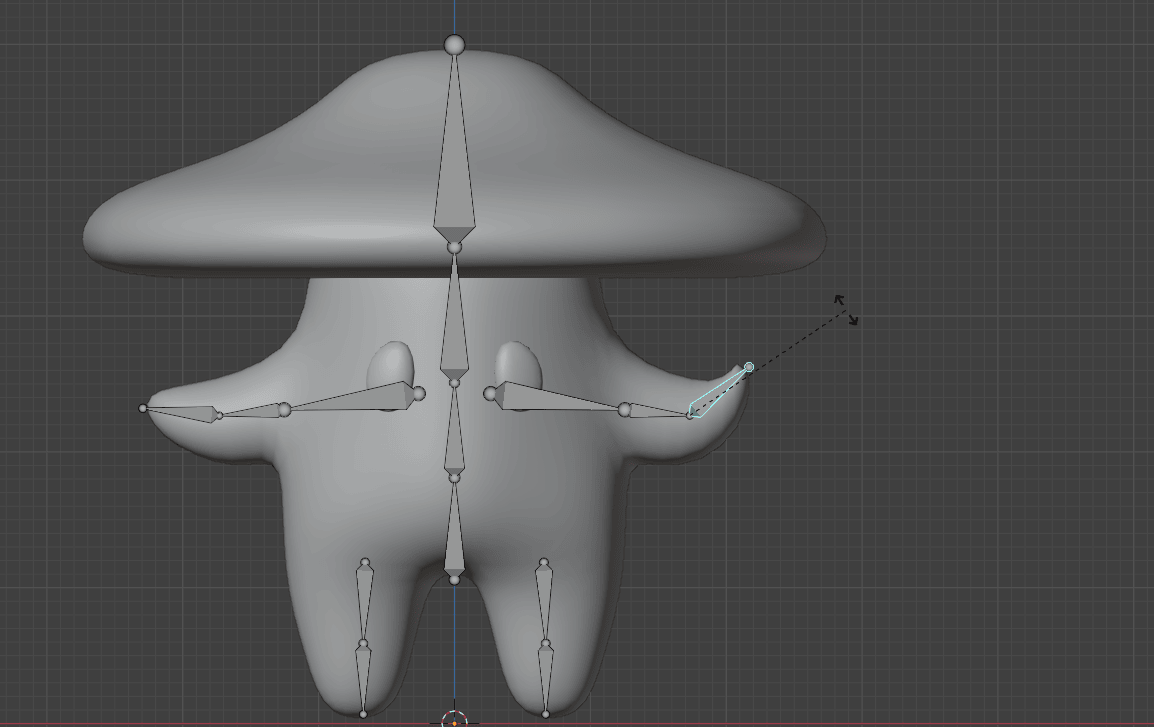Click the root joint at the spine bottom
The image size is (1154, 727).
454,579
